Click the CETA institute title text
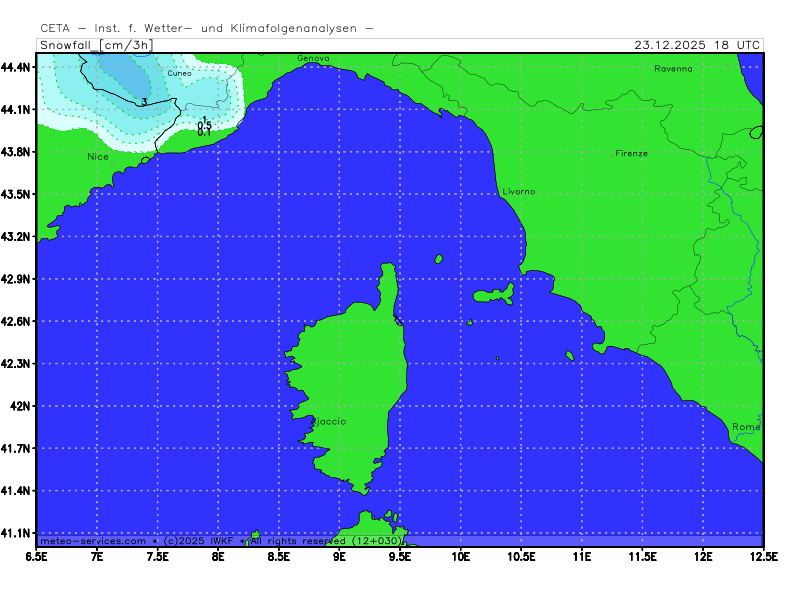Viewport: 800px width, 600px height. coord(206,28)
